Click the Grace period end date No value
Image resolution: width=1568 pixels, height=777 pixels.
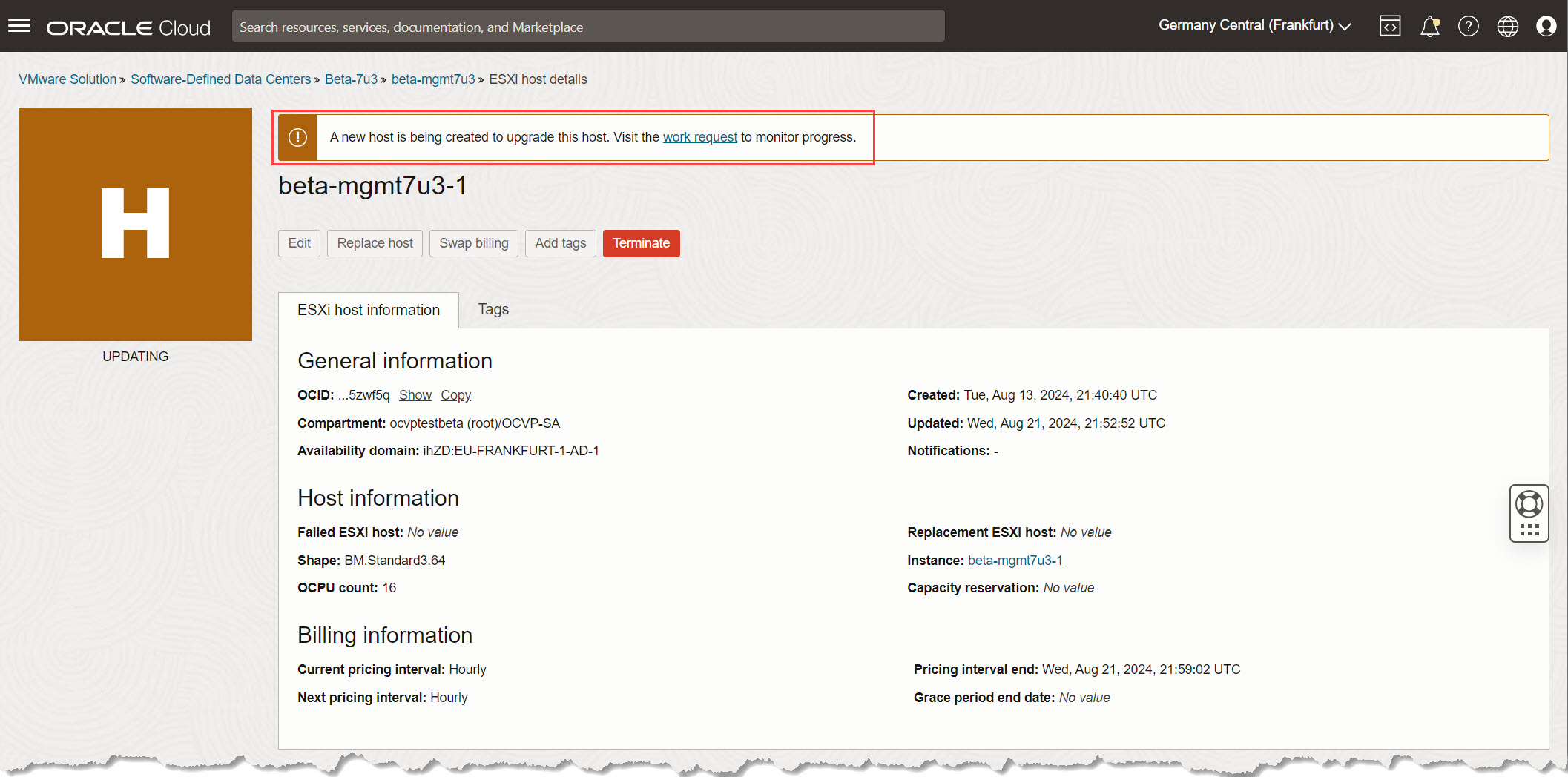click(x=1084, y=698)
